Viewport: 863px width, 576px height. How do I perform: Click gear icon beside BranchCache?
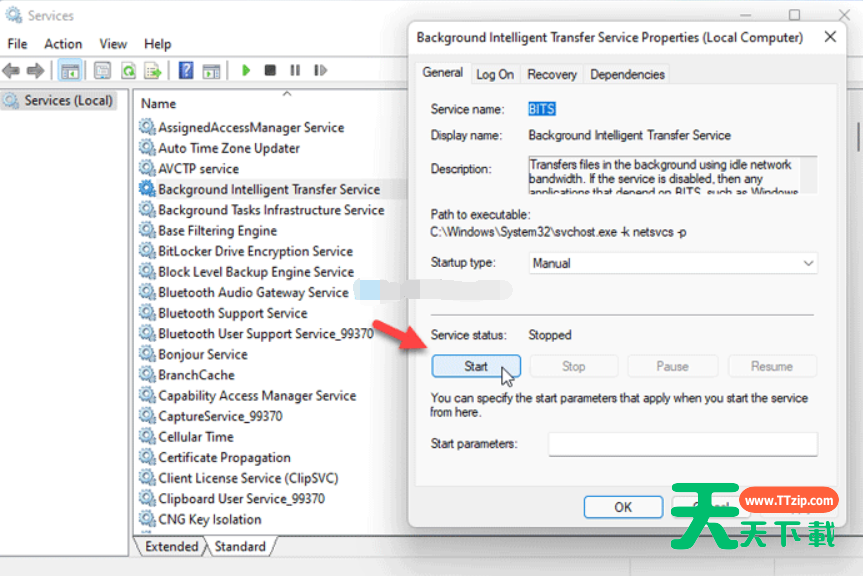pos(147,375)
